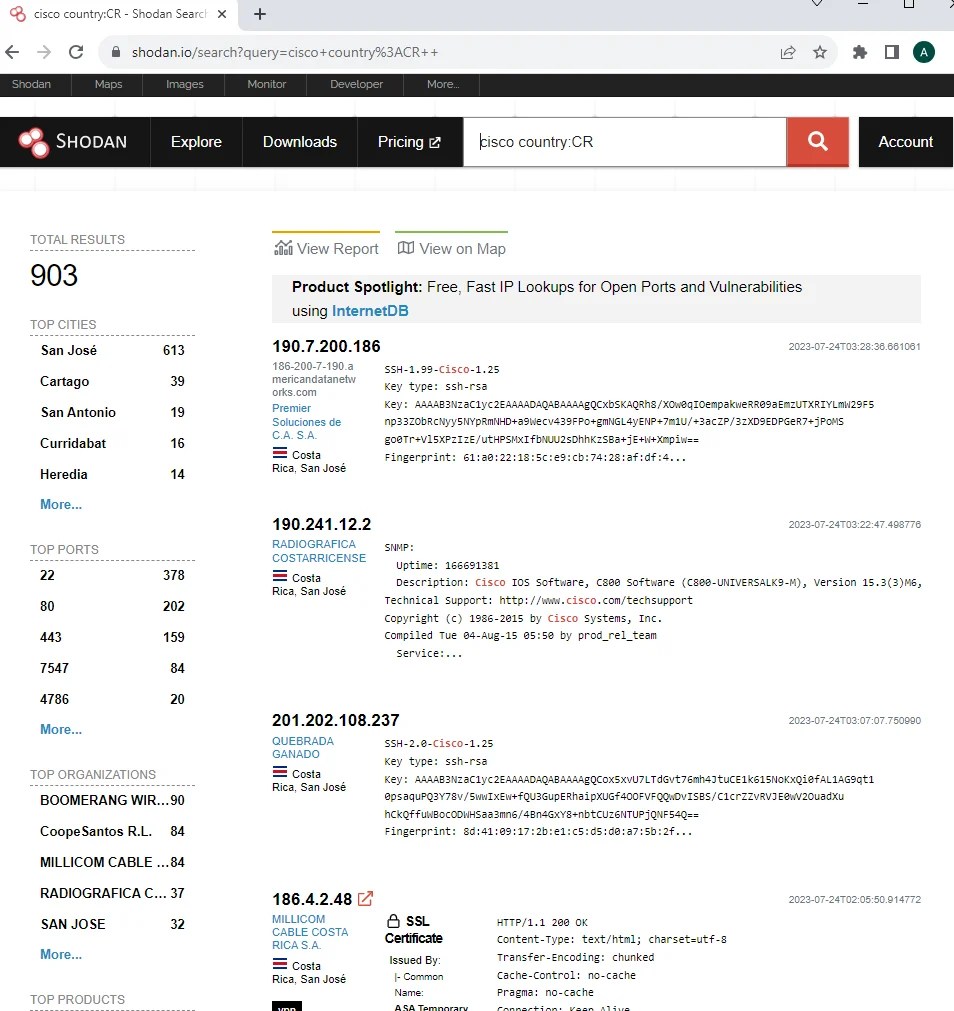The height and width of the screenshot is (1011, 954).
Task: Expand the More... top menu
Action: point(443,84)
